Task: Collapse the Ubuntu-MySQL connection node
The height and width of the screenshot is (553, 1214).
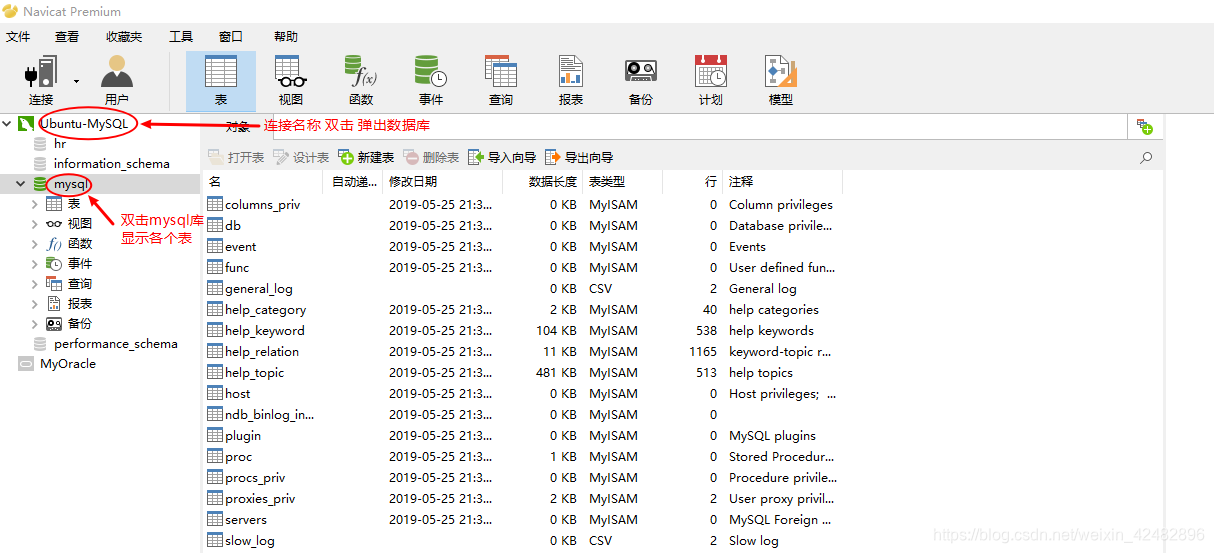Action: click(x=8, y=124)
